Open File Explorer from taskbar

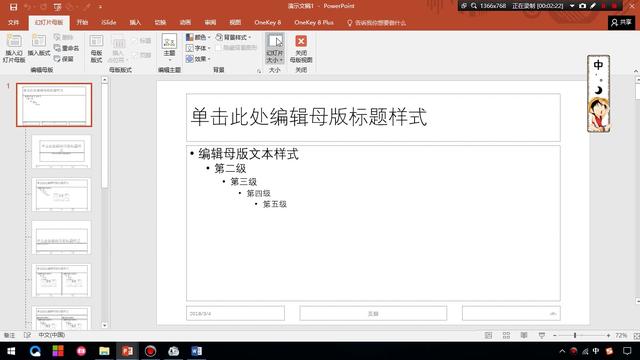[x=104, y=351]
